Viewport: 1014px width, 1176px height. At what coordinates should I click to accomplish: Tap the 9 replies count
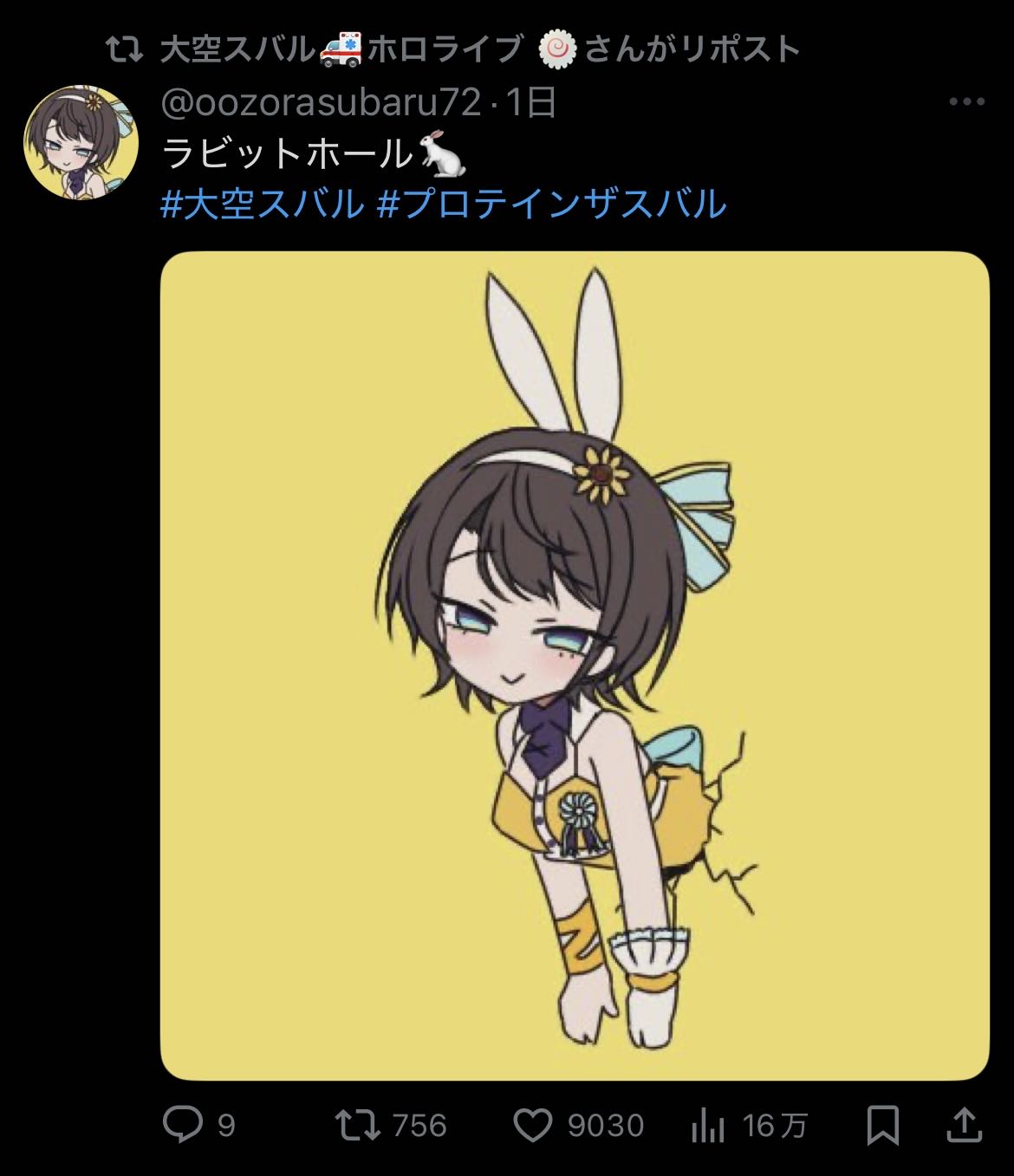pos(225,1126)
